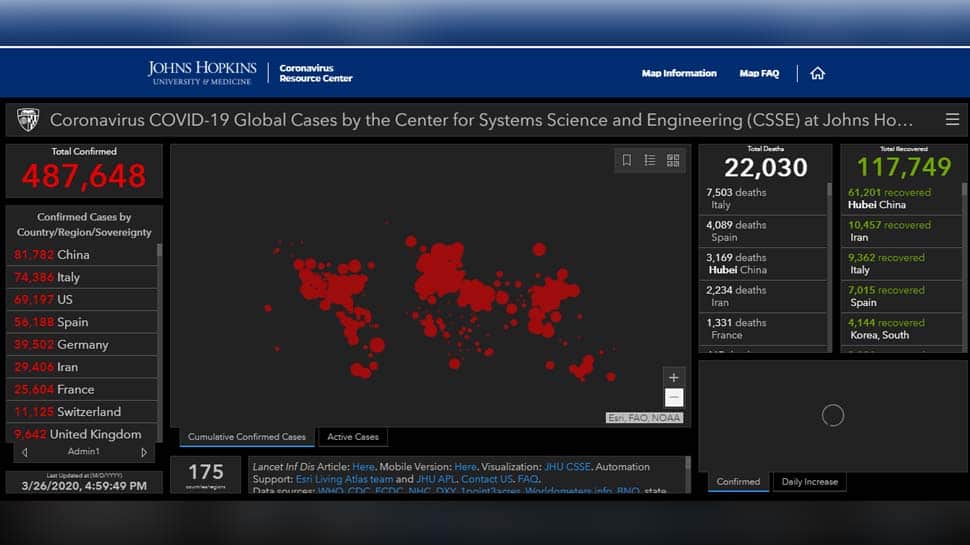The image size is (970, 545).
Task: Select Switzerland in confirmed cases list
Action: (81, 411)
